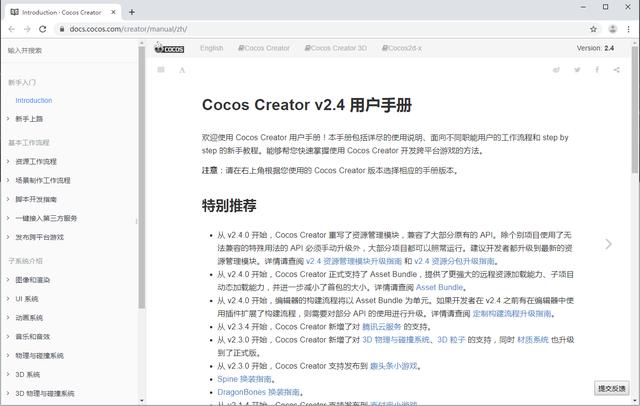This screenshot has width=640, height=406.
Task: Toggle the sidebar with the list icon
Action: point(161,70)
